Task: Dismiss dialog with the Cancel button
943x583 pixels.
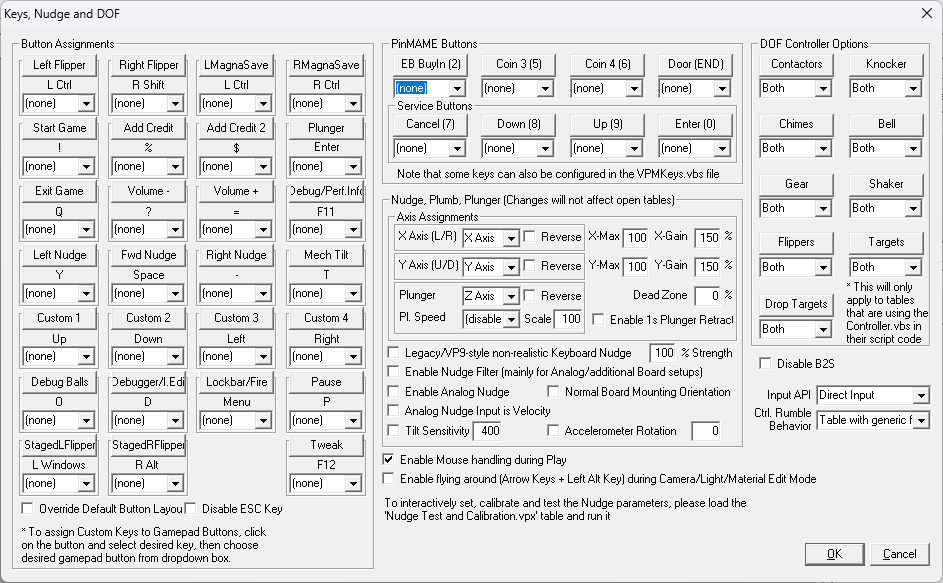Action: (x=899, y=554)
